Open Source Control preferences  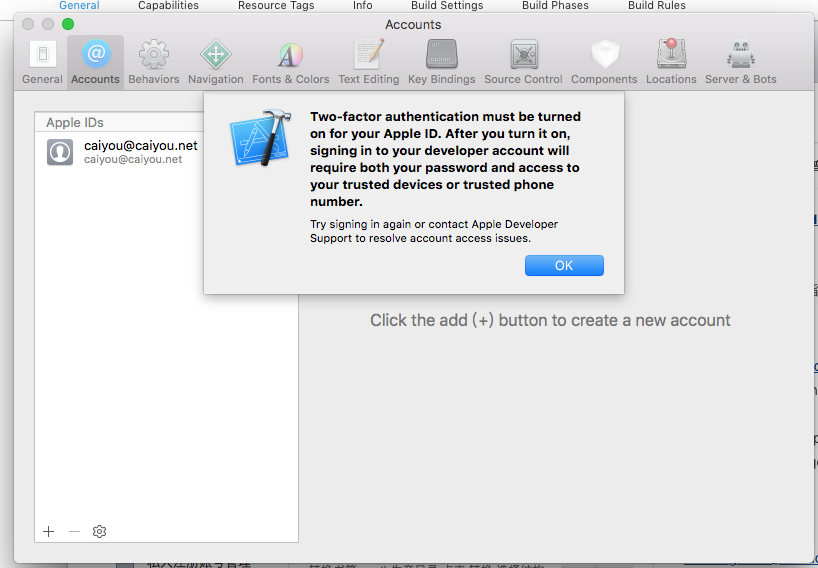click(523, 62)
